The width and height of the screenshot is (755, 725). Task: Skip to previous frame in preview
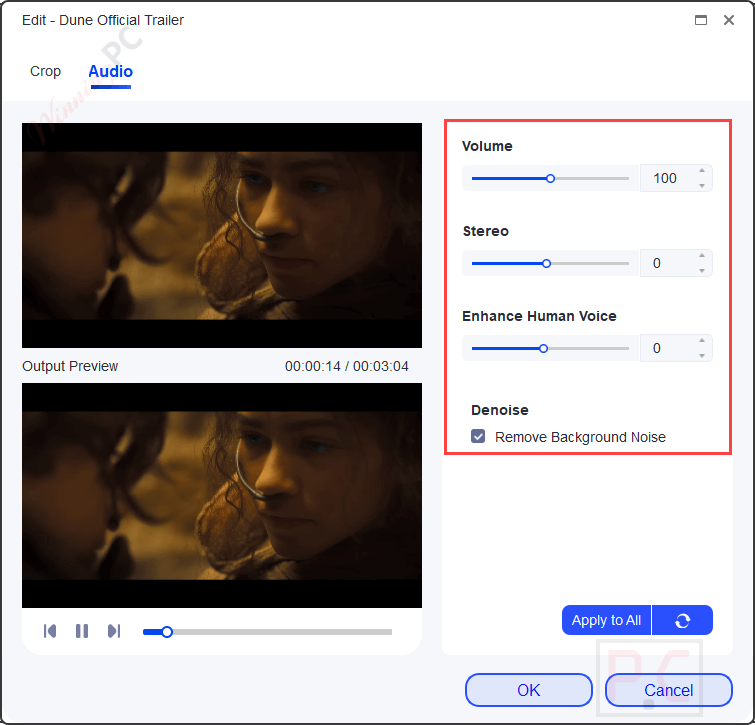[x=50, y=631]
